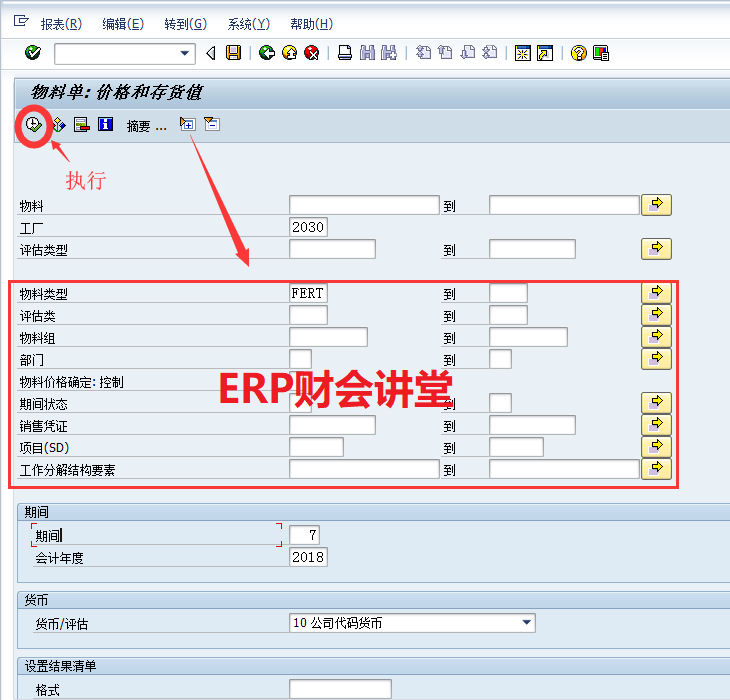This screenshot has width=730, height=700.
Task: Click the 物料类型 to-value input field
Action: coord(508,293)
